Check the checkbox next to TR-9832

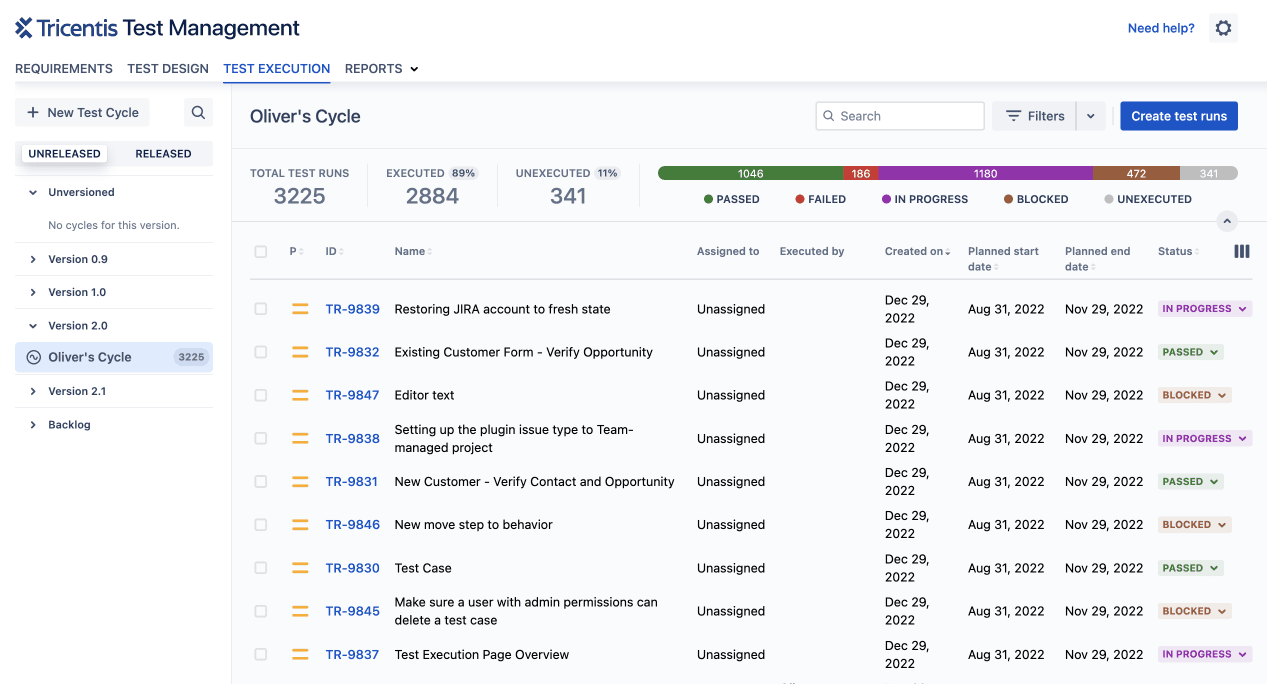click(x=261, y=352)
